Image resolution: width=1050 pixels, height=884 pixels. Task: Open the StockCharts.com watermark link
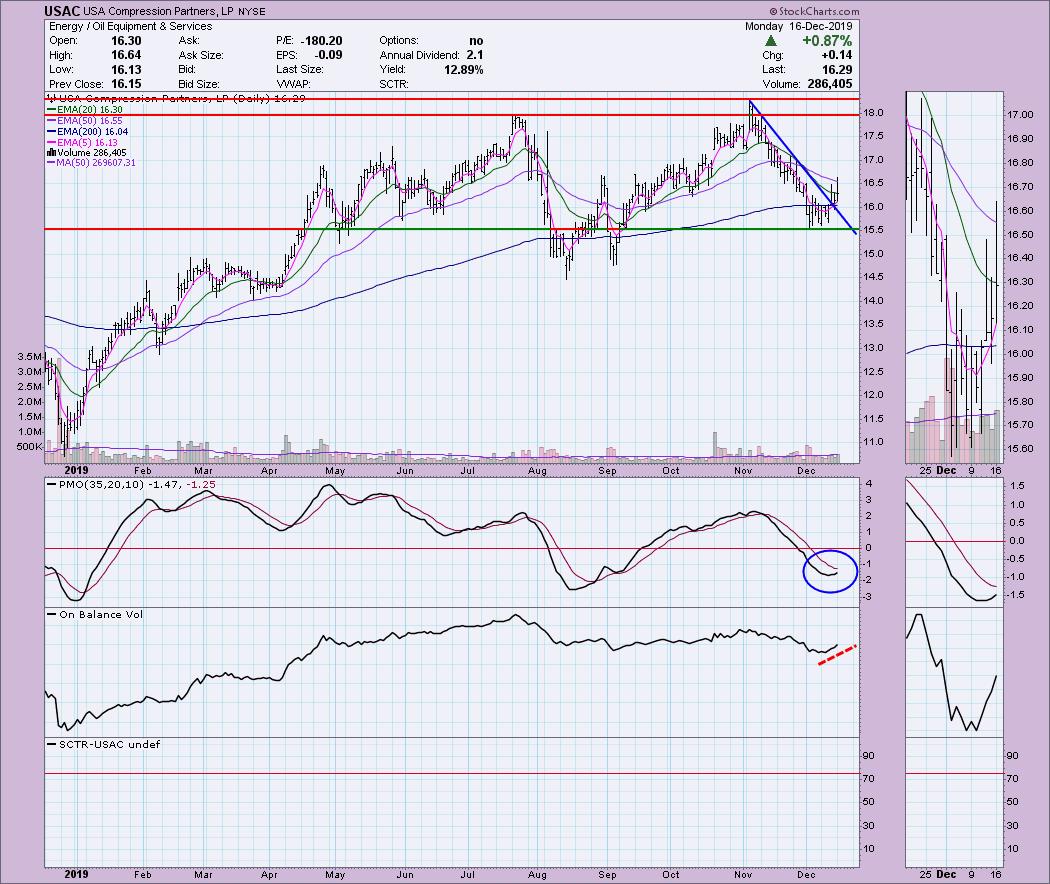click(x=814, y=11)
